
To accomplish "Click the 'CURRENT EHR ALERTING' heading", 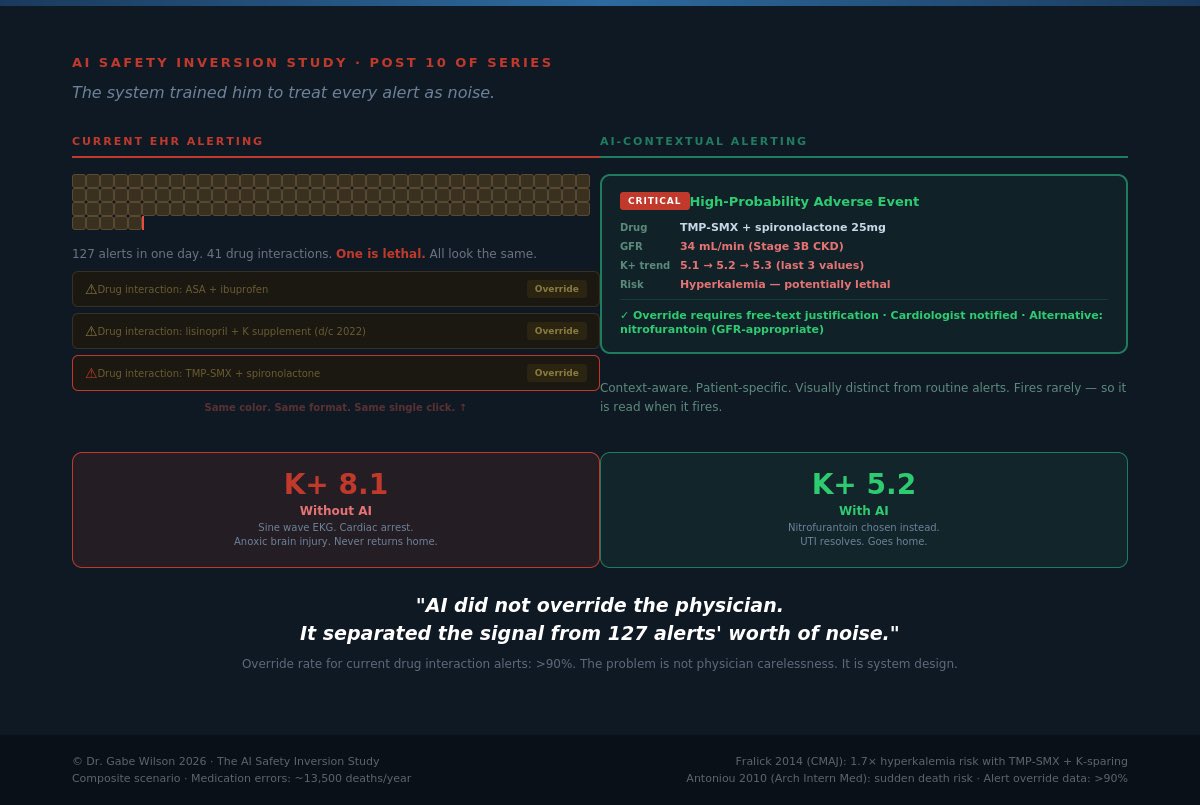I will click(168, 141).
